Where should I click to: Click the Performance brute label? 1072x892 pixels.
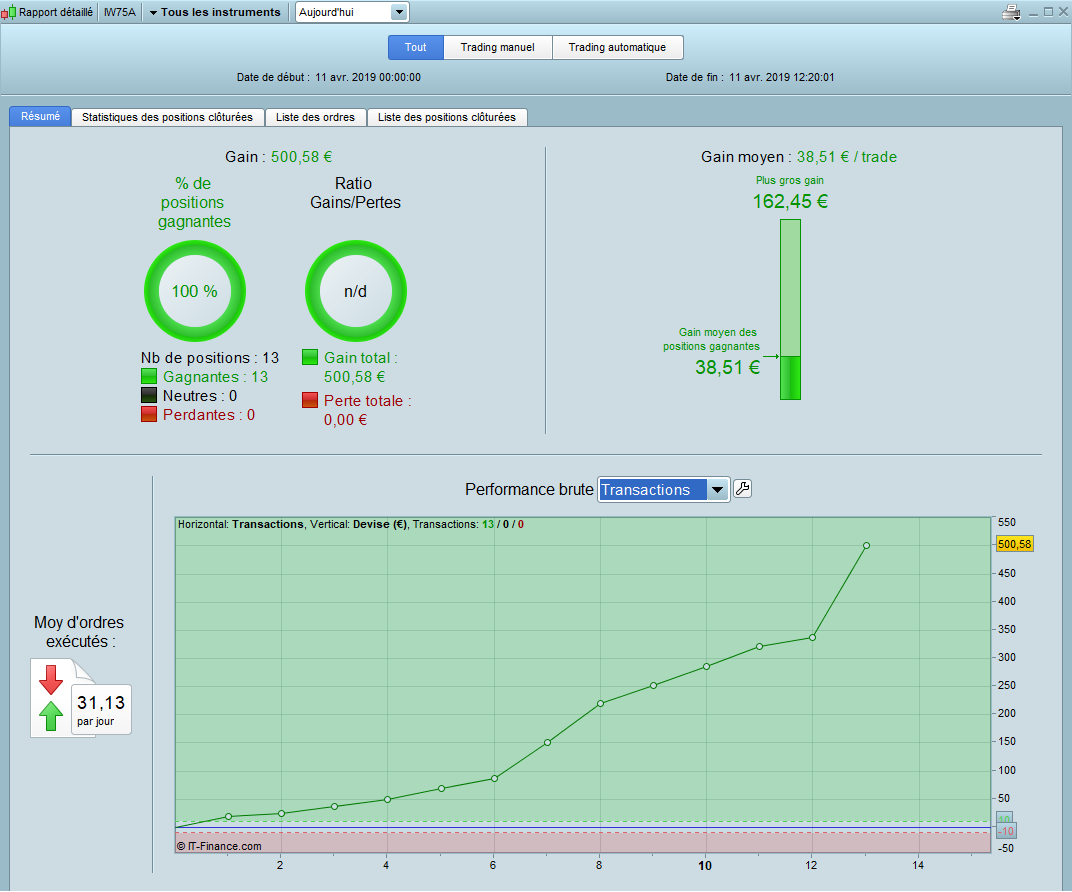529,489
